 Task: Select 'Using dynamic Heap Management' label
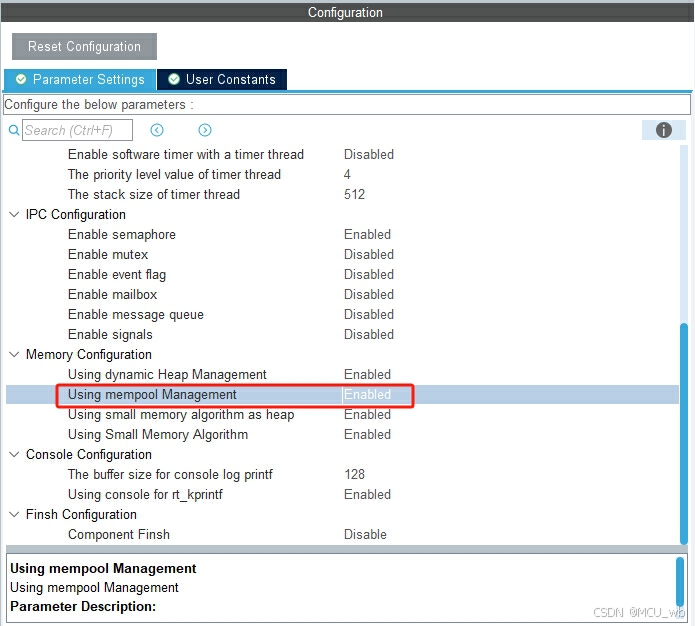167,375
